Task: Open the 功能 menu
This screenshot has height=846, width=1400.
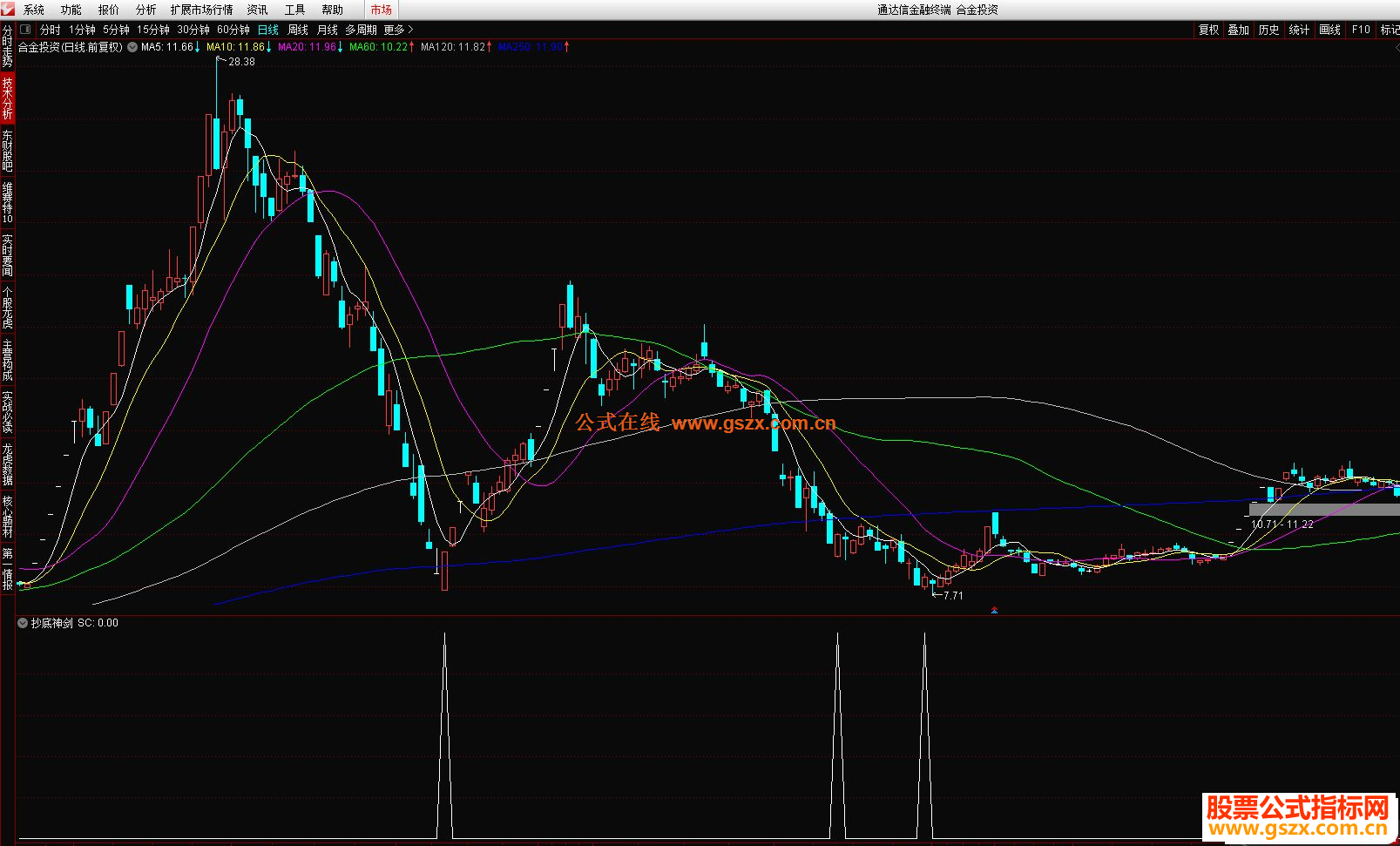Action: pos(71,10)
